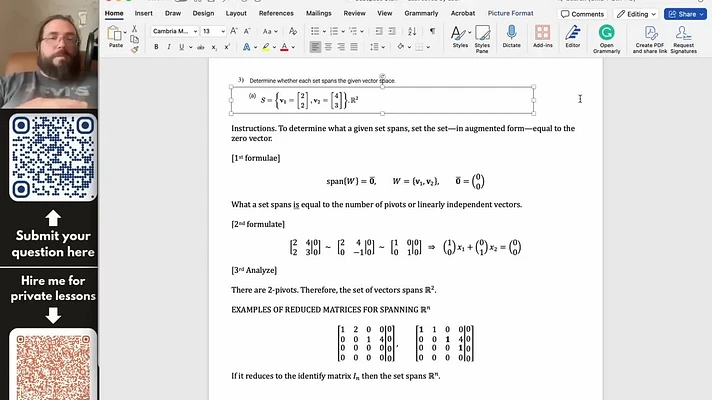Click the bulleted list icon
This screenshot has height=400, width=712.
(315, 31)
